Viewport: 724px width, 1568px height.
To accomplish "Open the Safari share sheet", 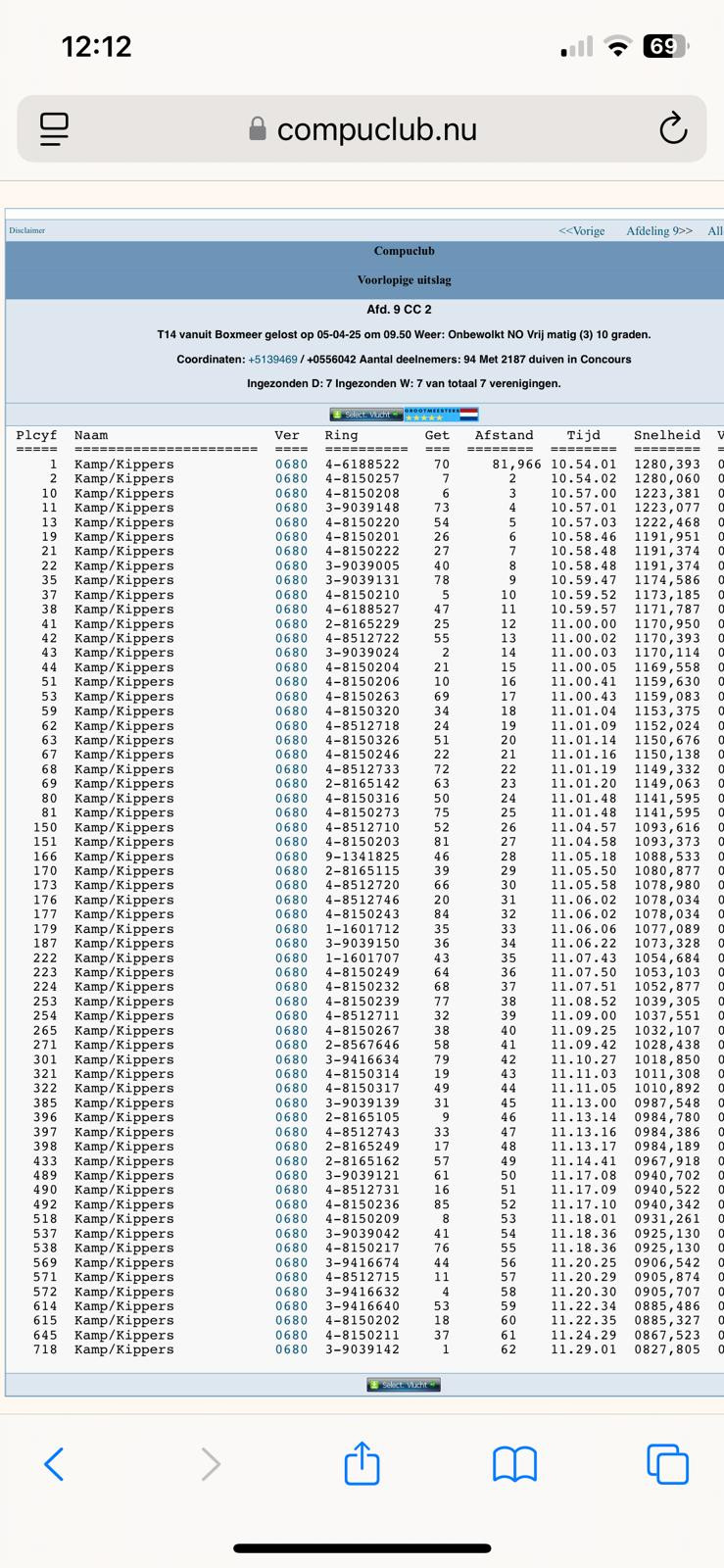I will click(362, 1463).
